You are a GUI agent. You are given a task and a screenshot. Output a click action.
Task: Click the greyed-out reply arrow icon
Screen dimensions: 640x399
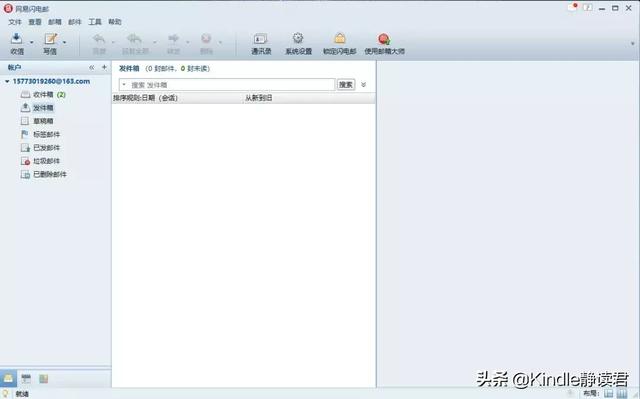pyautogui.click(x=99, y=39)
